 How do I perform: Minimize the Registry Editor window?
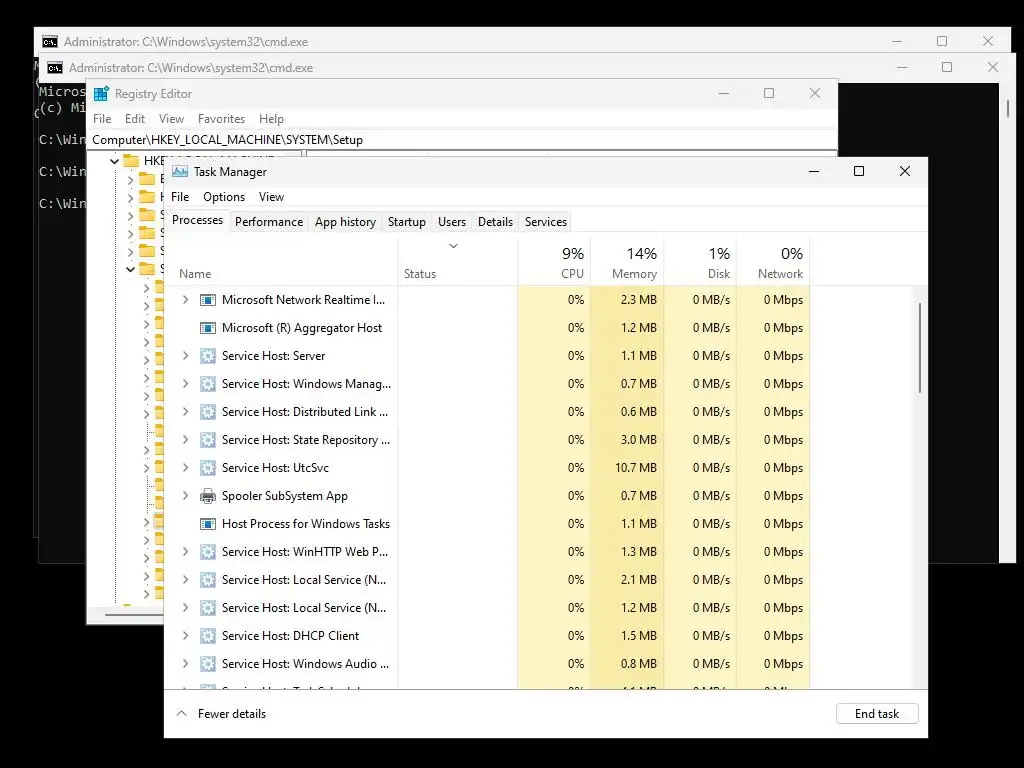724,93
